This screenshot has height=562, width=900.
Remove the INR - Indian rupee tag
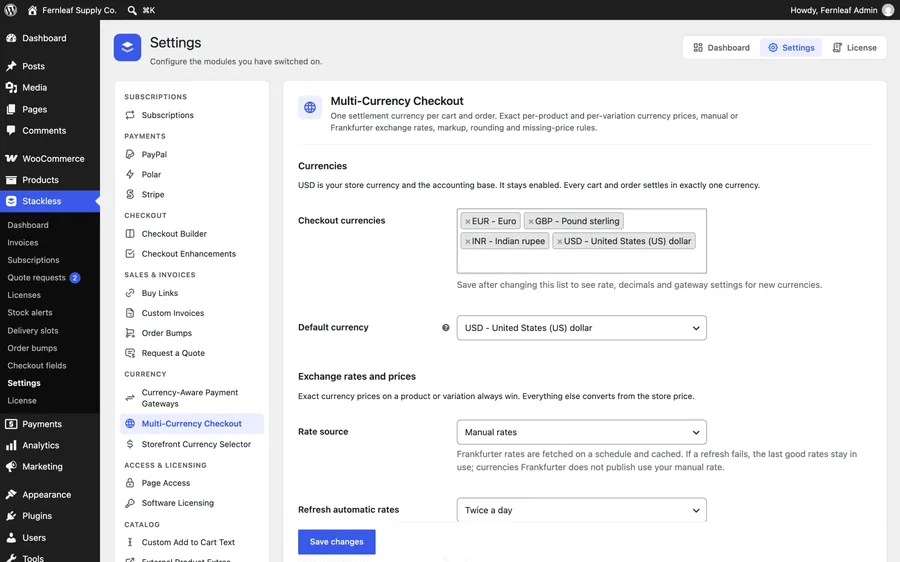point(468,242)
